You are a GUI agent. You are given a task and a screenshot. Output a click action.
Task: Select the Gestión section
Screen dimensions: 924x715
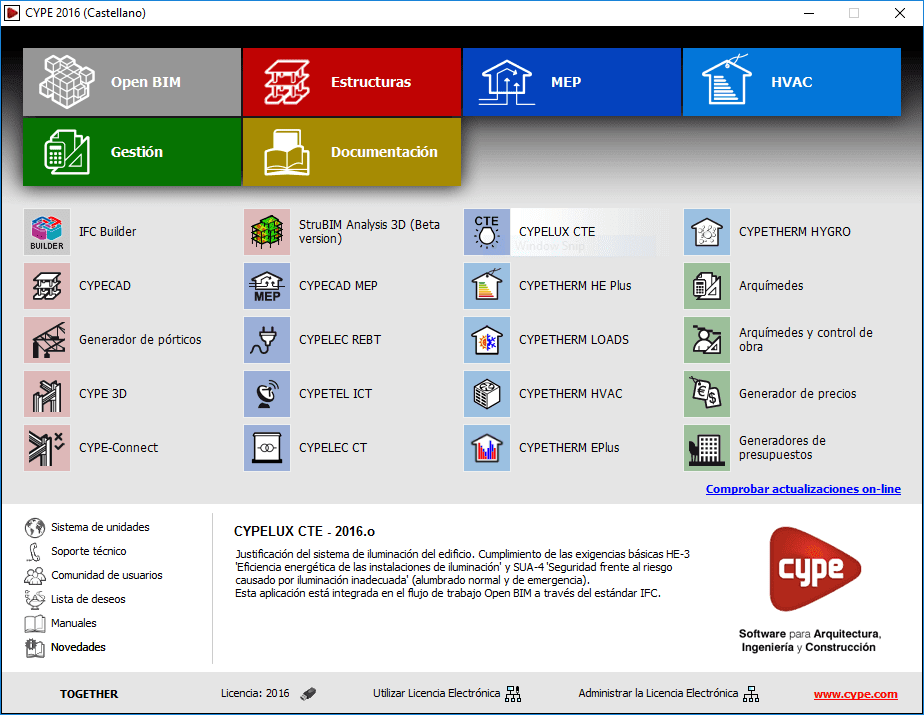(131, 152)
